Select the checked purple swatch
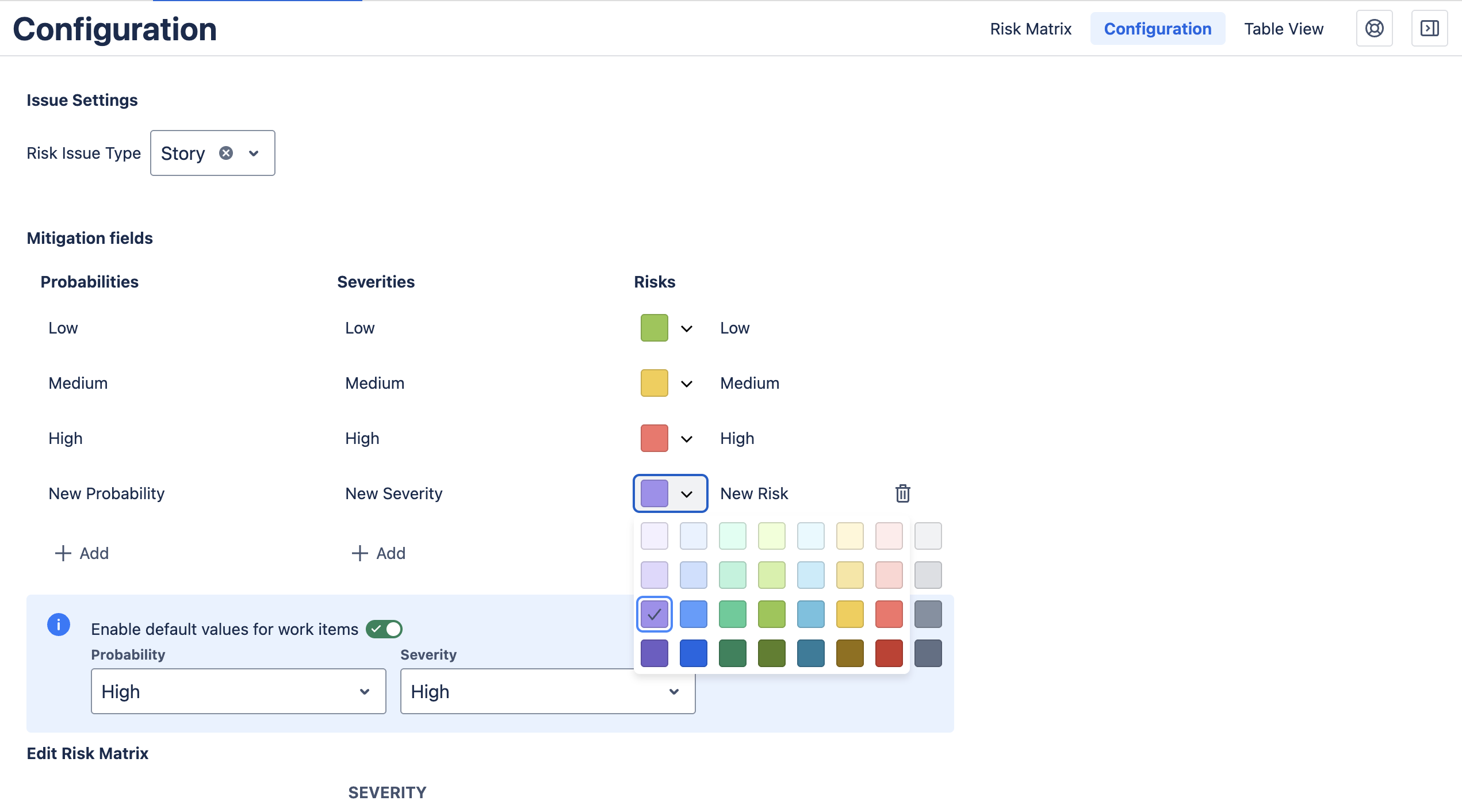1462x812 pixels. 655,614
